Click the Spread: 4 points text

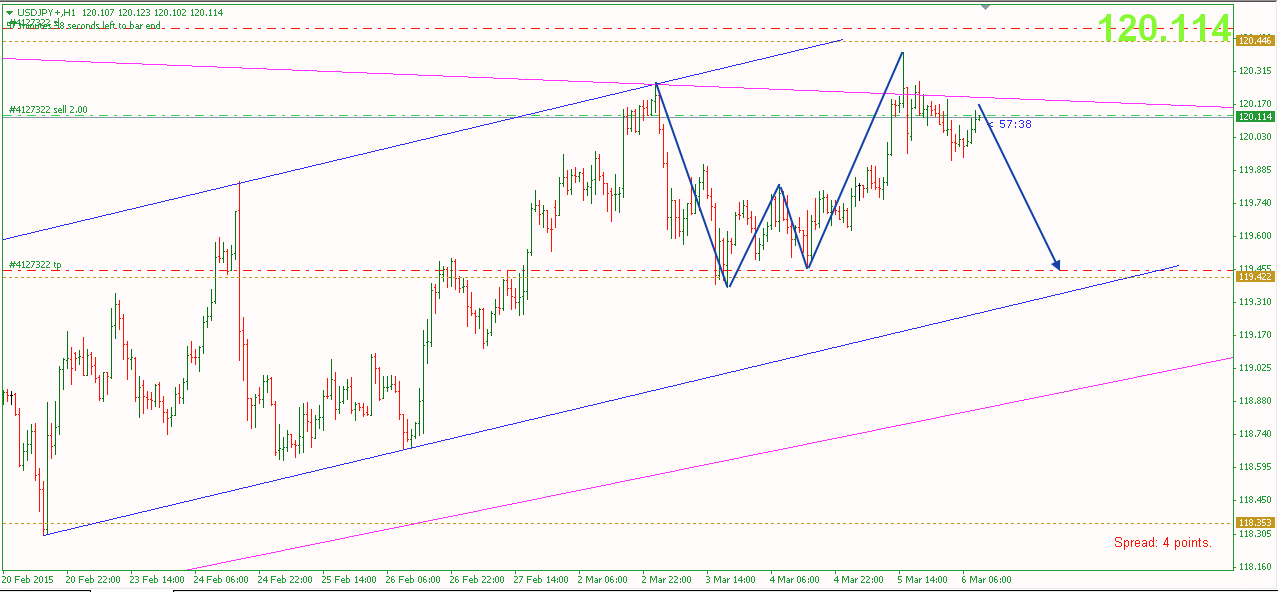tap(1163, 543)
